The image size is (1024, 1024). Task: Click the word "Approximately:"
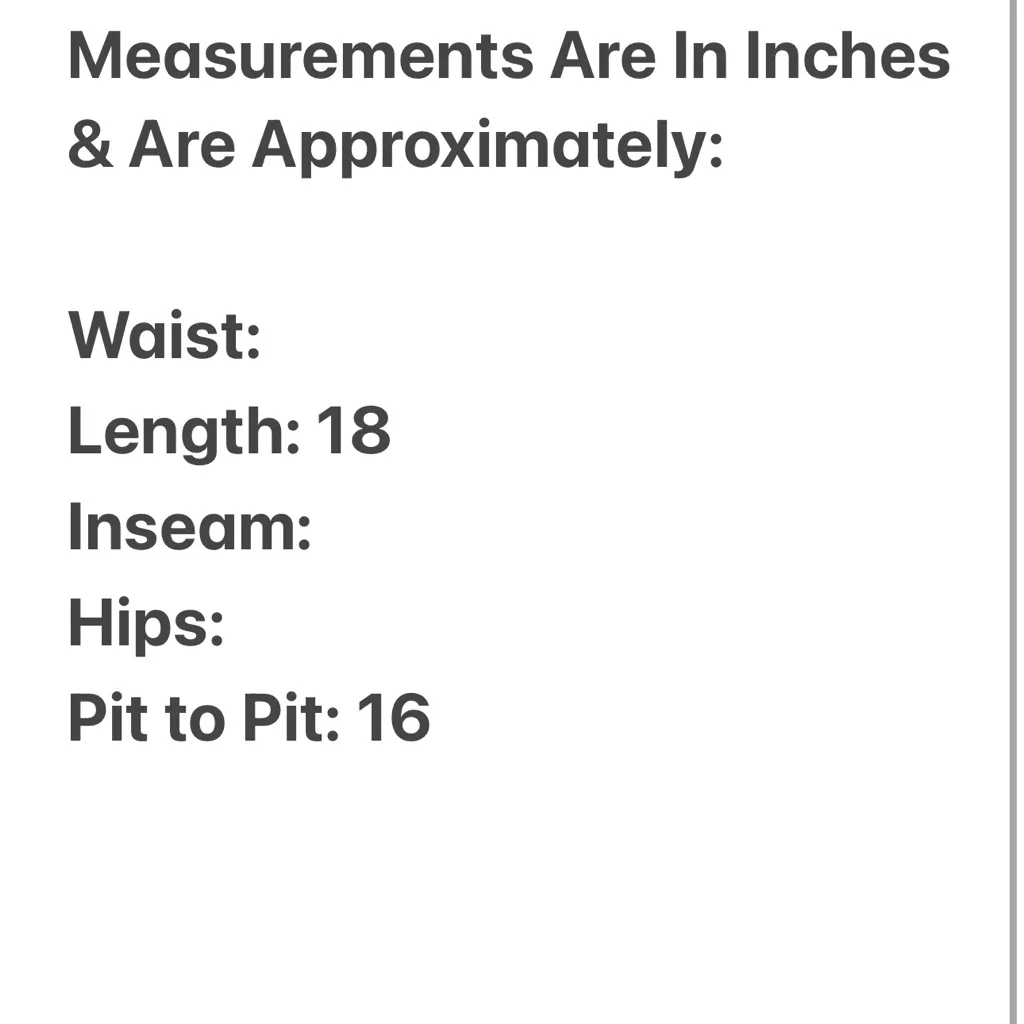click(x=487, y=147)
